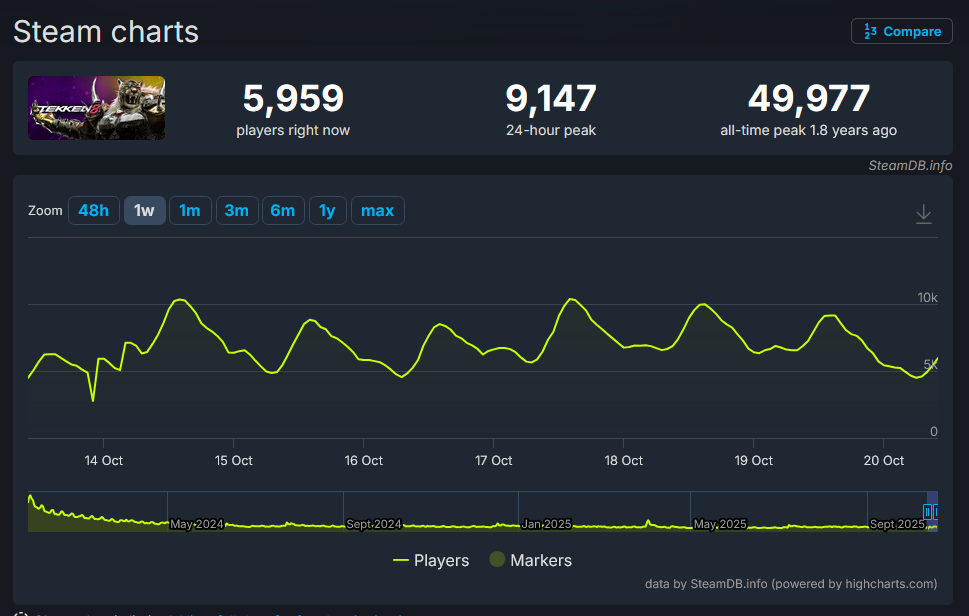Click the 18 Oct axis label
This screenshot has width=969, height=616.
(x=624, y=460)
